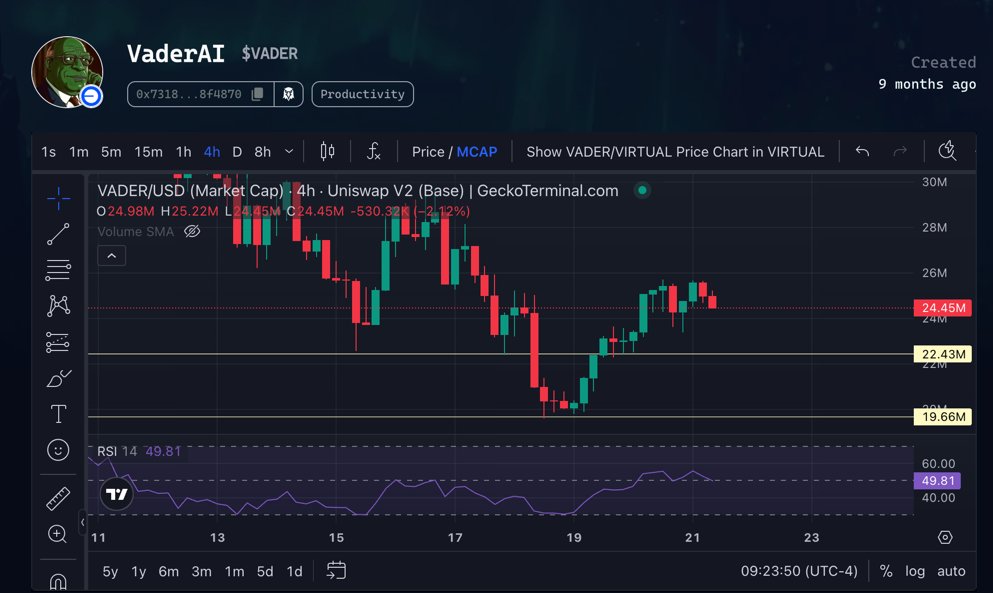Toggle auto scale mode

click(x=951, y=571)
